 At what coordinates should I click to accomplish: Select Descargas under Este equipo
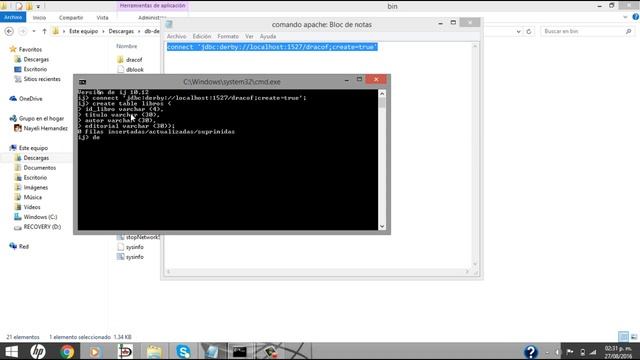36,158
